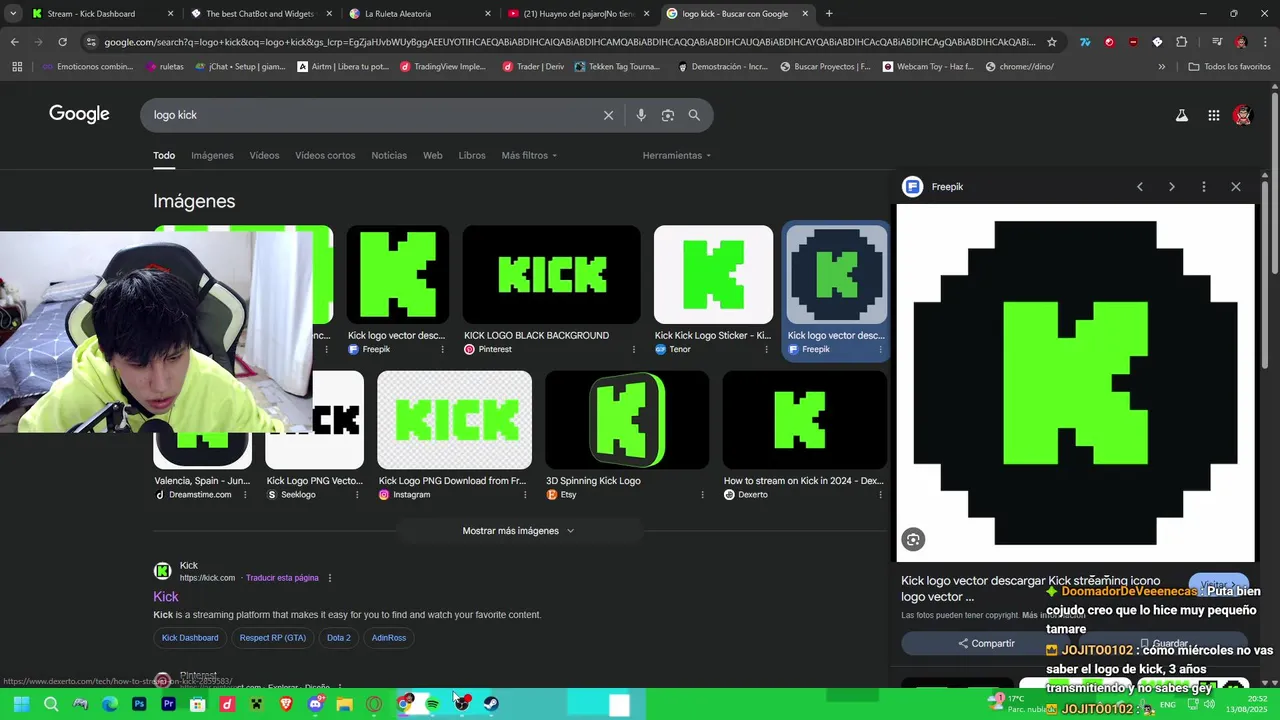Open Spotify from the taskbar
Image resolution: width=1280 pixels, height=720 pixels.
tap(432, 704)
